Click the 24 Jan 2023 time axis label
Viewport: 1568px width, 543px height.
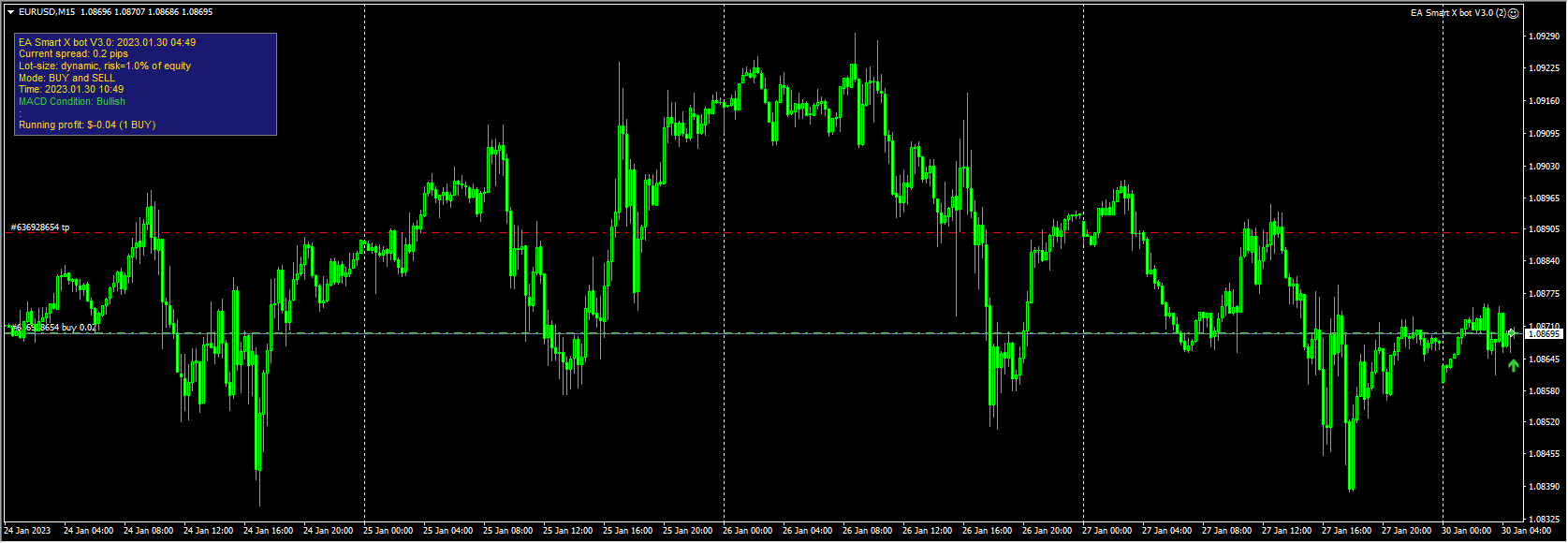point(28,531)
